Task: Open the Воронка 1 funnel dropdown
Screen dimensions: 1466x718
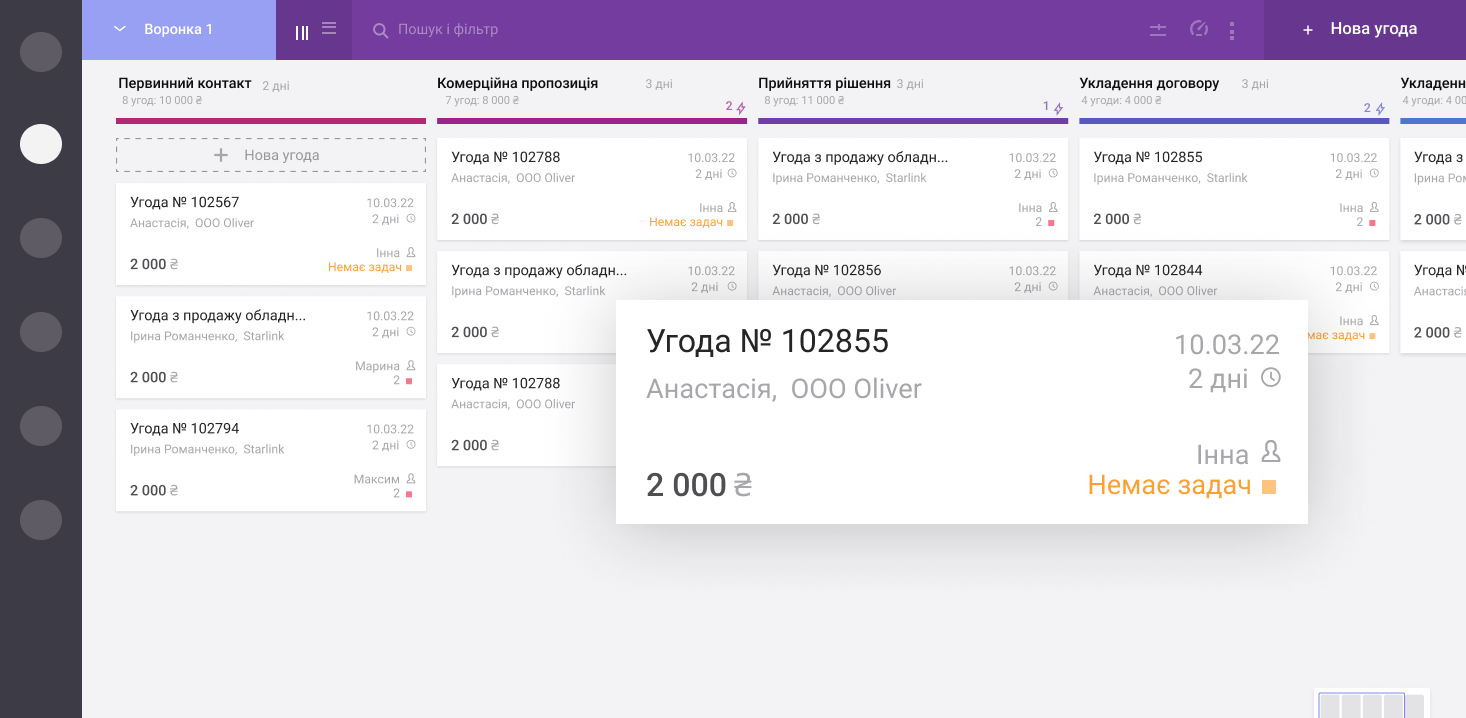Action: pos(178,30)
